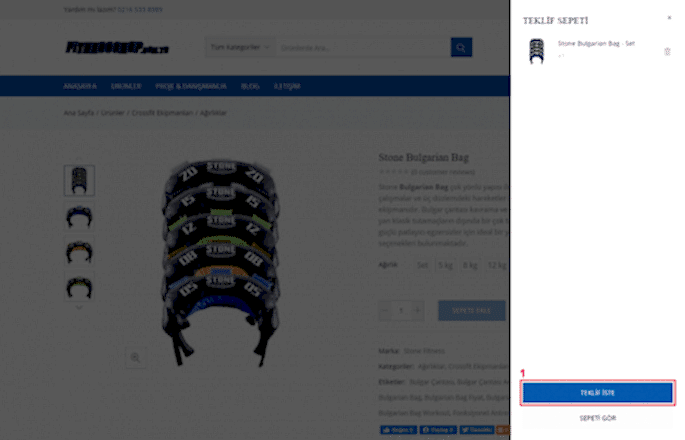Image resolution: width=685 pixels, height=440 pixels.
Task: Click the Teklif İste button
Action: (597, 392)
